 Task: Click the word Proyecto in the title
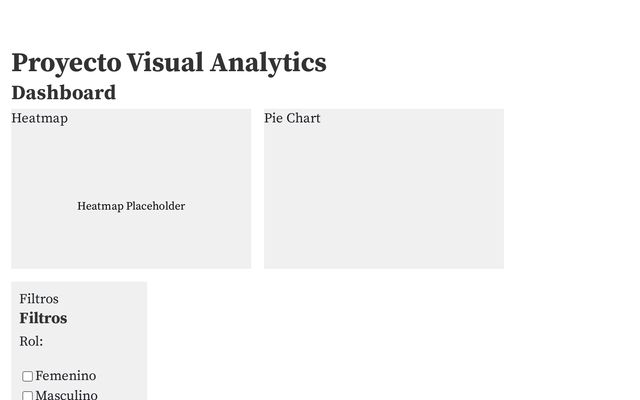click(x=66, y=63)
